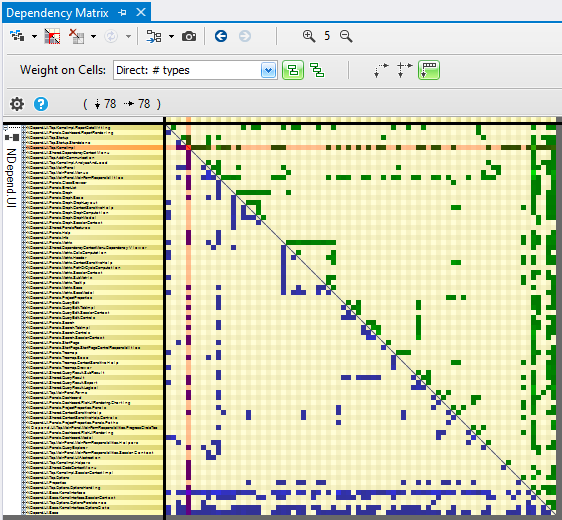
Task: Open dropdown arrow next to tree layout icon
Action: (x=171, y=36)
